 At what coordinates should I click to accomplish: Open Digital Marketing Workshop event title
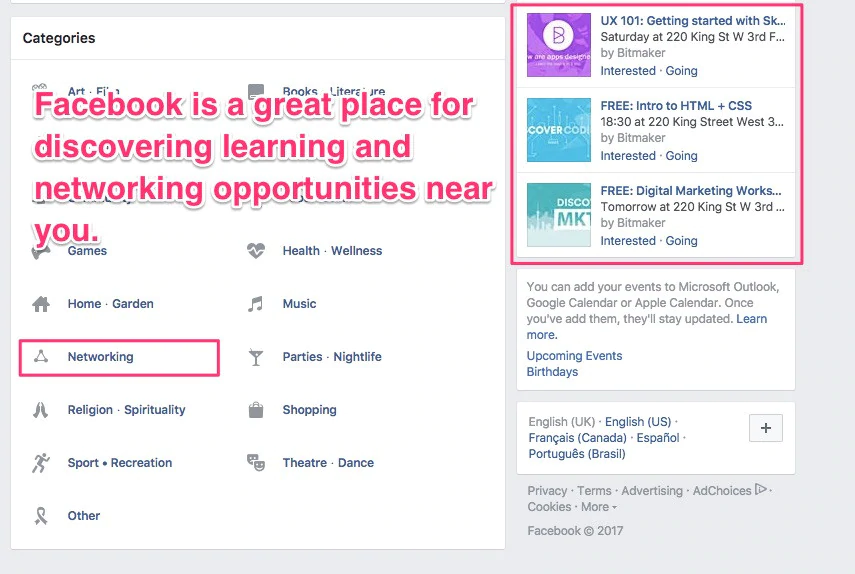coord(691,191)
